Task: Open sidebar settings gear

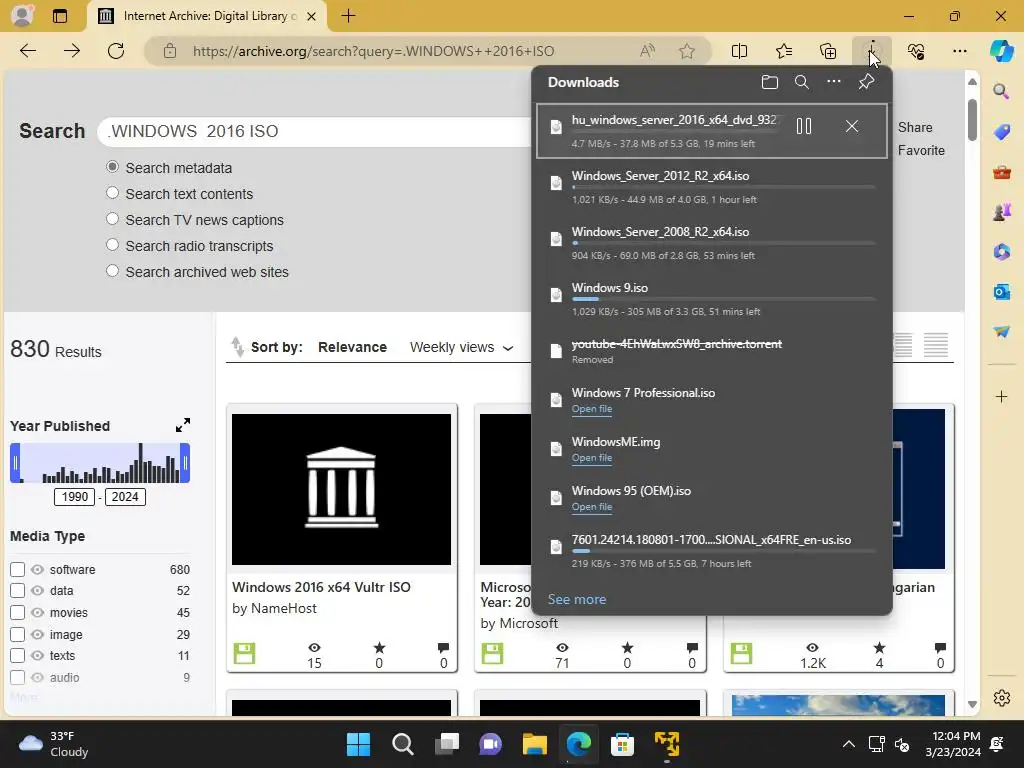Action: [x=1001, y=698]
